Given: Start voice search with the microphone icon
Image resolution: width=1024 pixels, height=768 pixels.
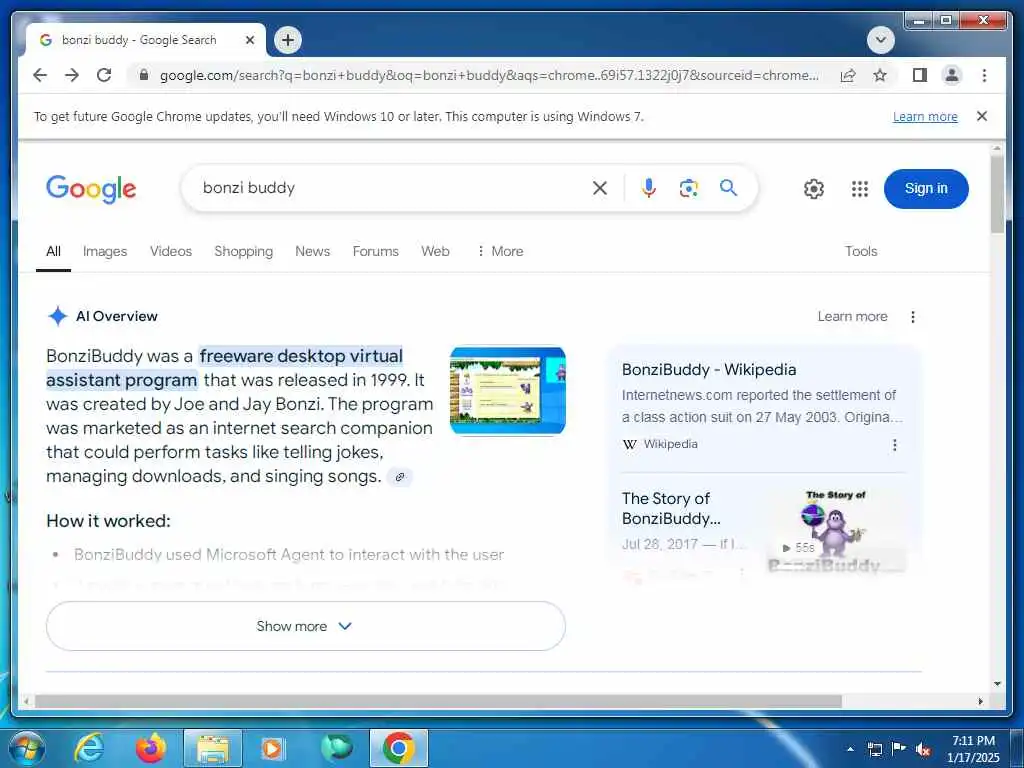Looking at the screenshot, I should tap(648, 188).
